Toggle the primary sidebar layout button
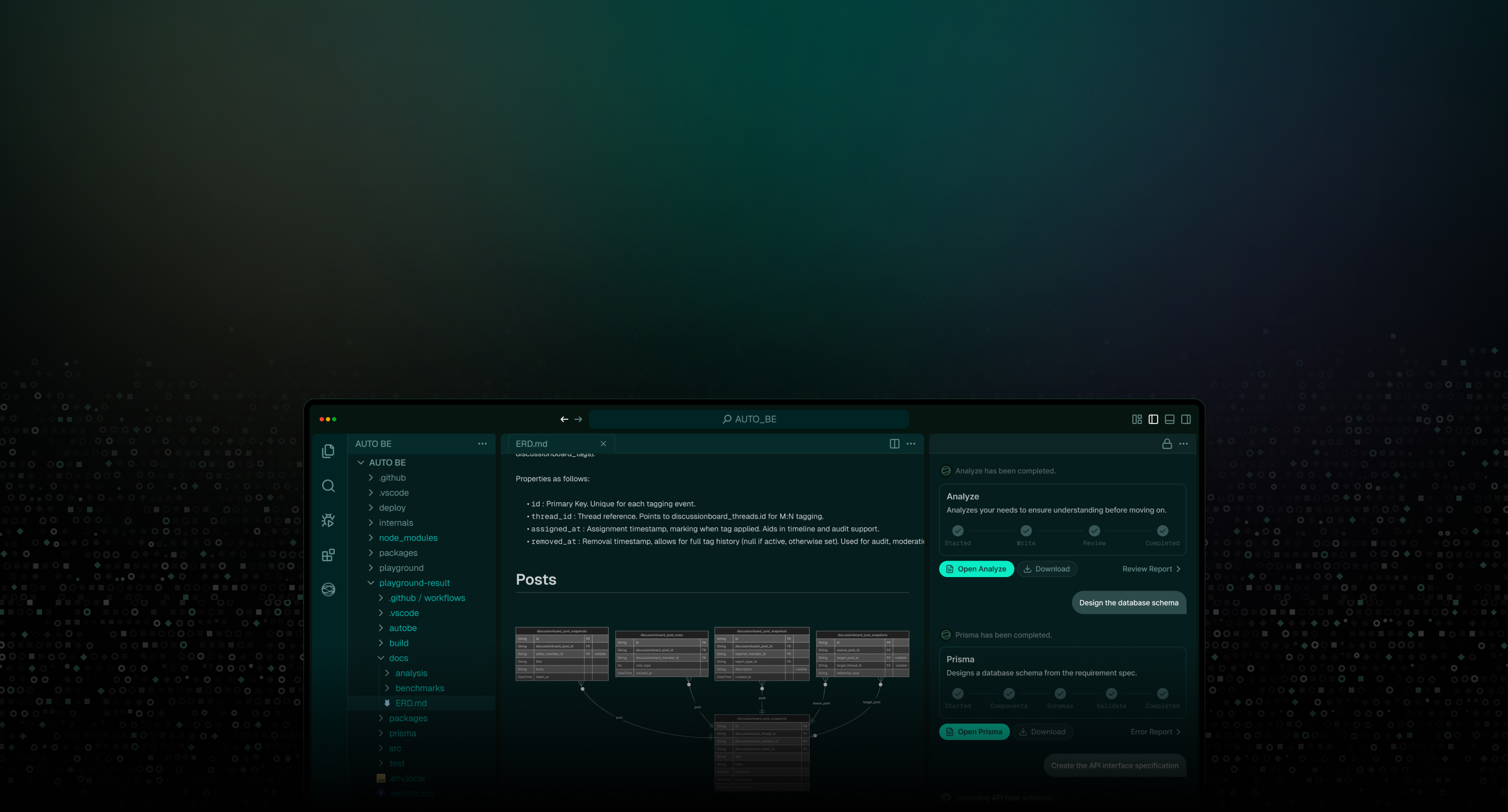Screen dimensions: 1508x812 pyautogui.click(x=1153, y=419)
